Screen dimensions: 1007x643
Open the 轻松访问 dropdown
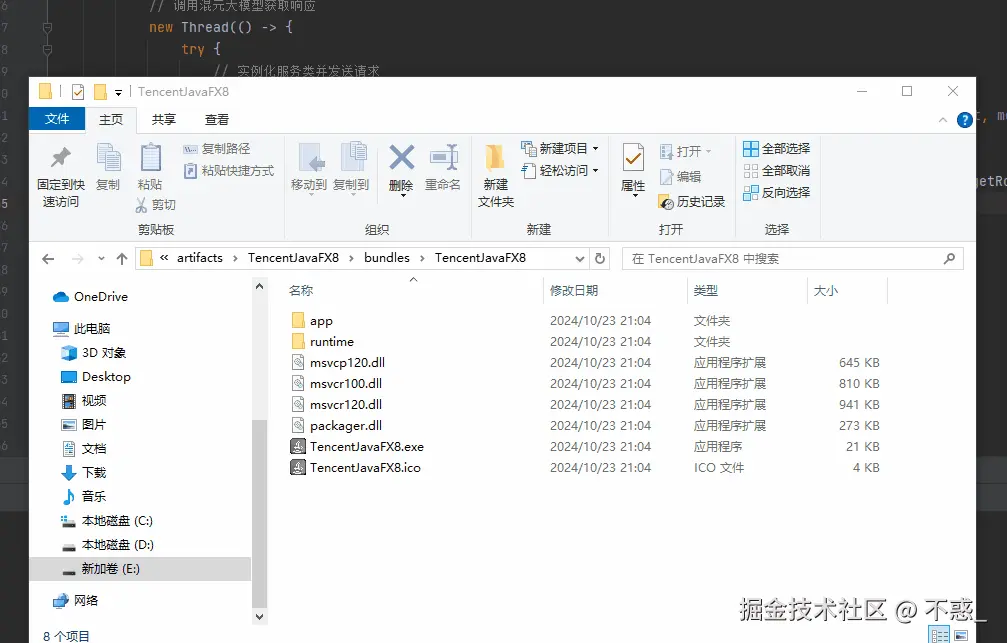pos(559,171)
